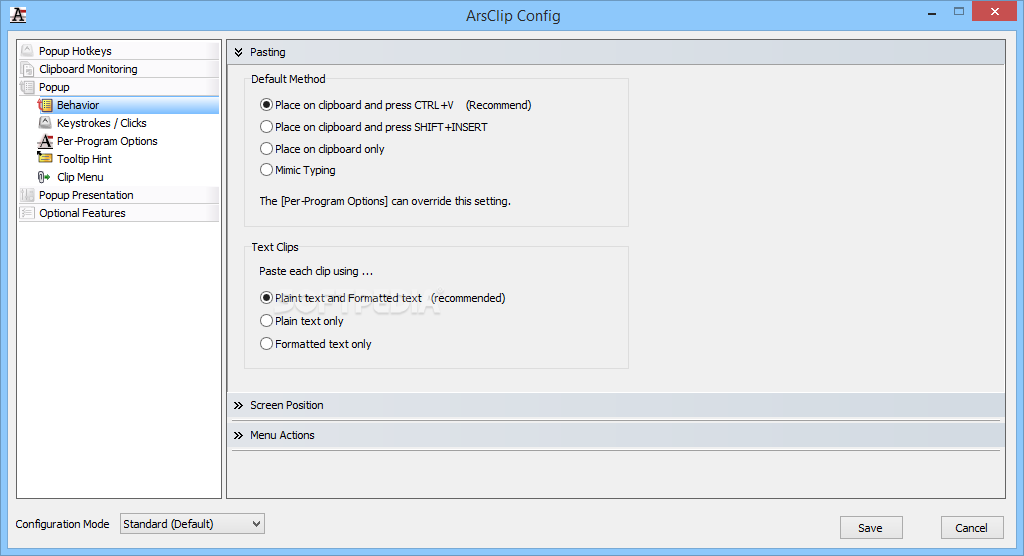
Task: Click the Text Clips group label
Action: (x=275, y=247)
